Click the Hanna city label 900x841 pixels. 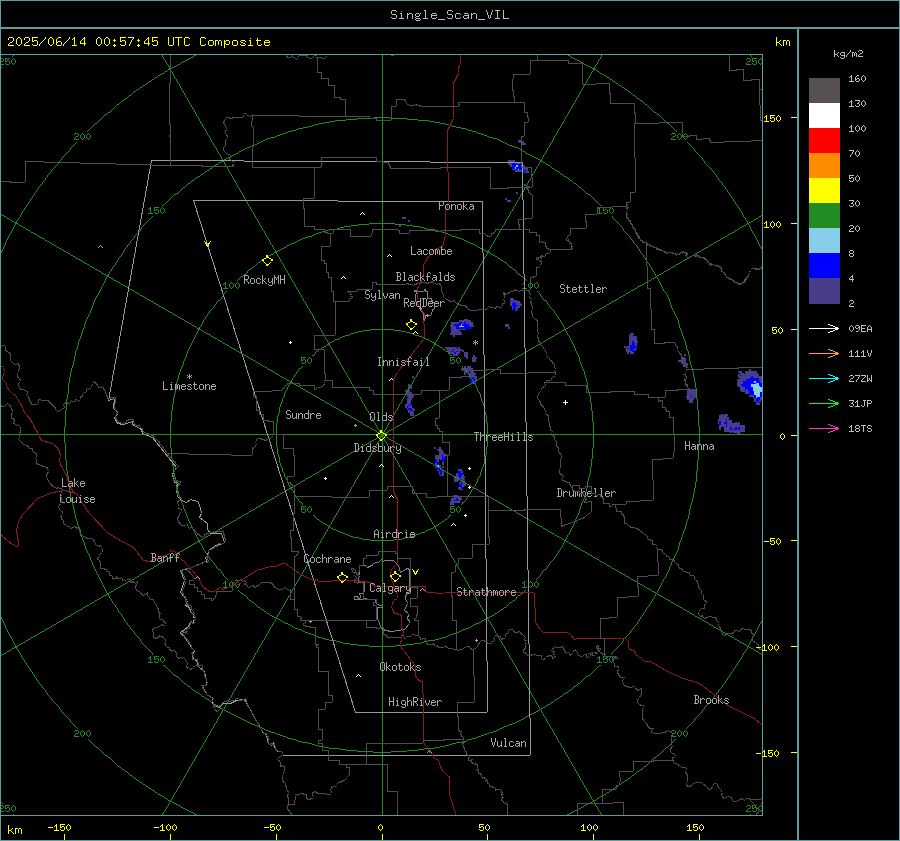pos(699,446)
